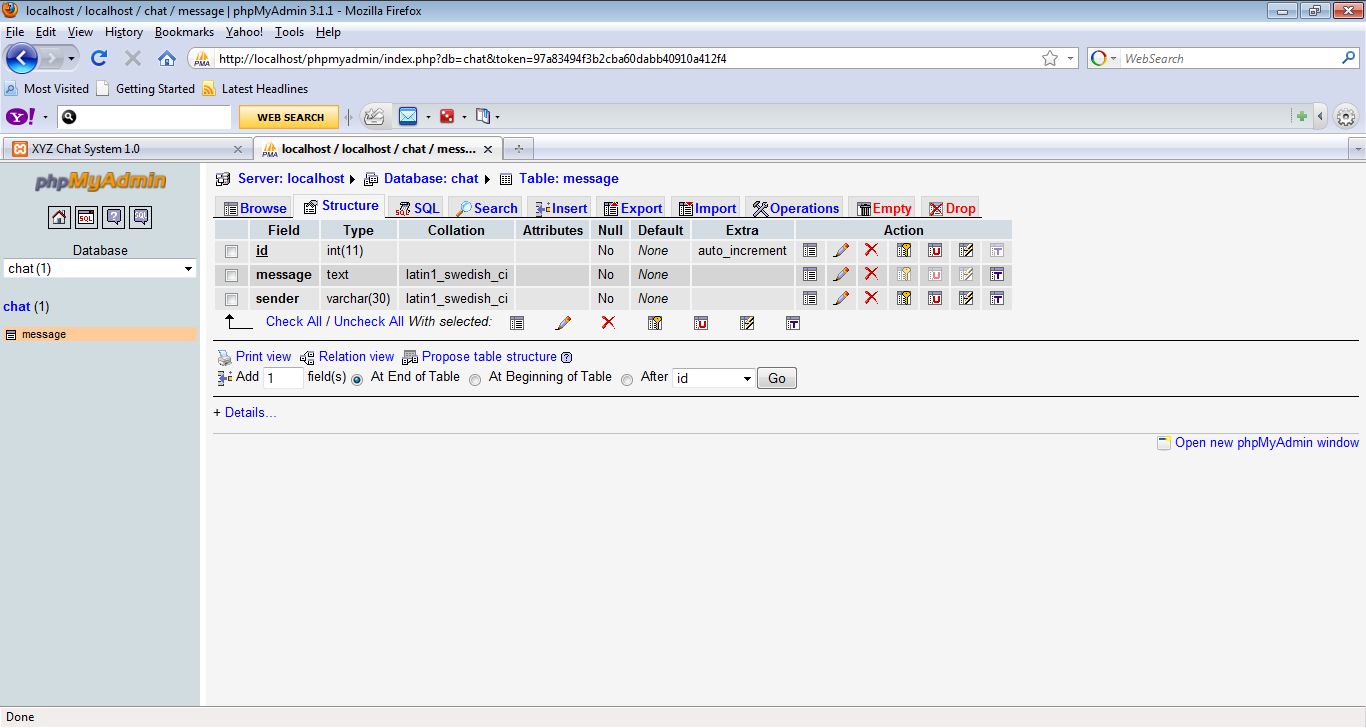Select the At Beginning of Table radio button
This screenshot has height=728, width=1366.
click(474, 378)
